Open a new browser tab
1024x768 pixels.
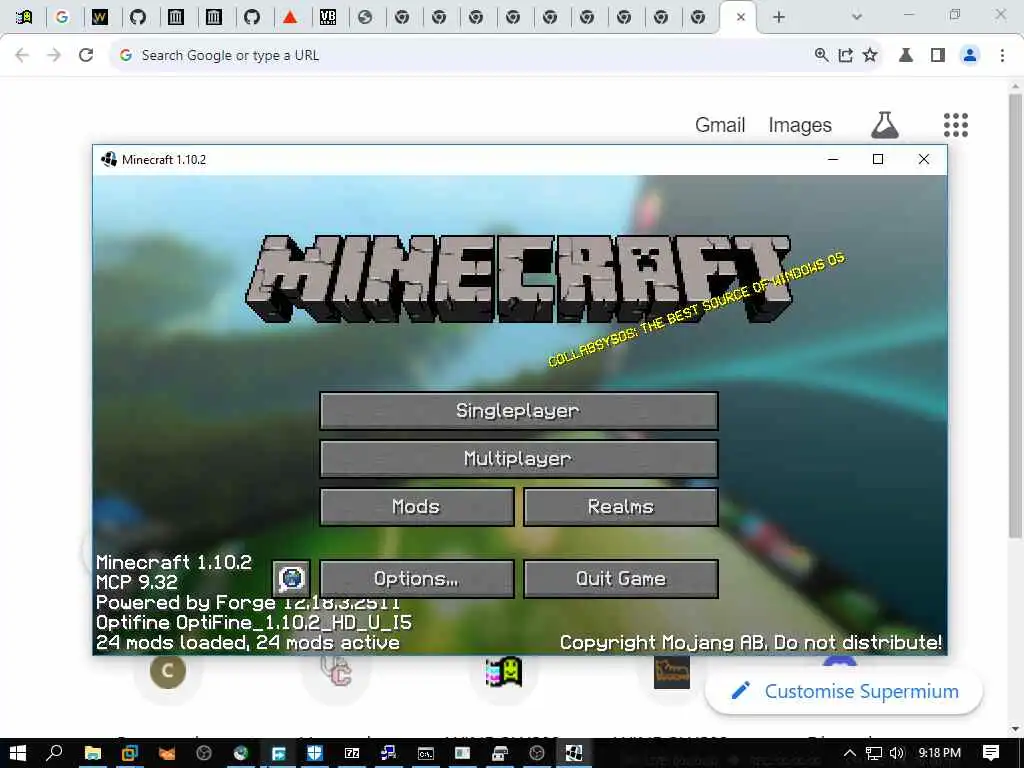[x=778, y=17]
